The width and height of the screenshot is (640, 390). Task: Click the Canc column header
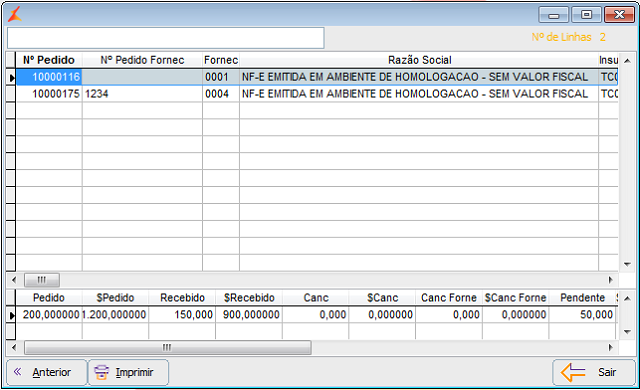(x=316, y=298)
